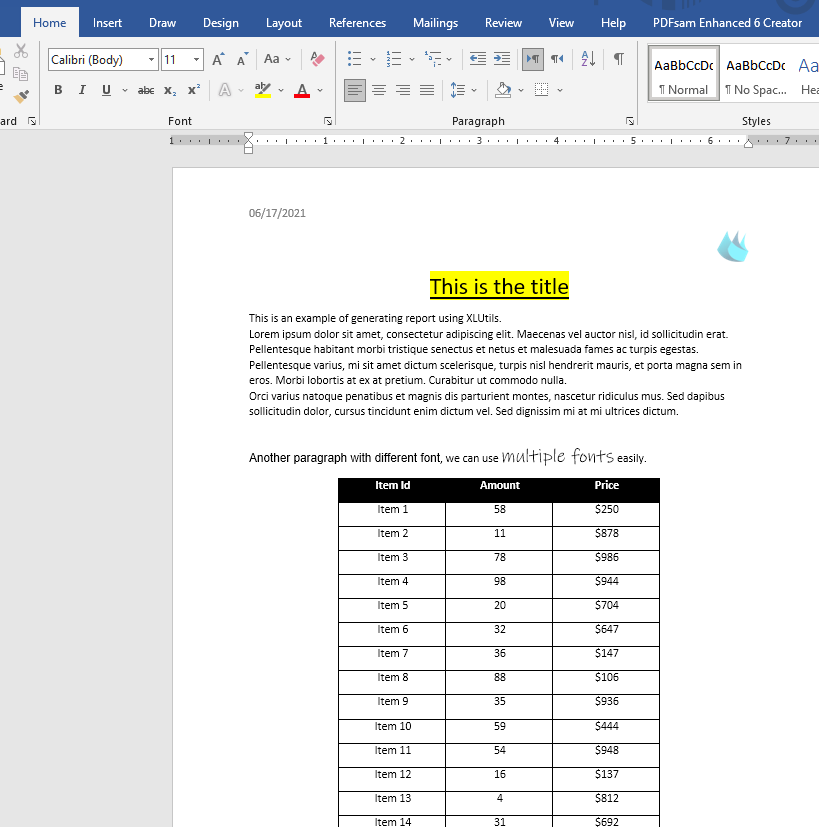Click the line spacing icon

tap(457, 90)
